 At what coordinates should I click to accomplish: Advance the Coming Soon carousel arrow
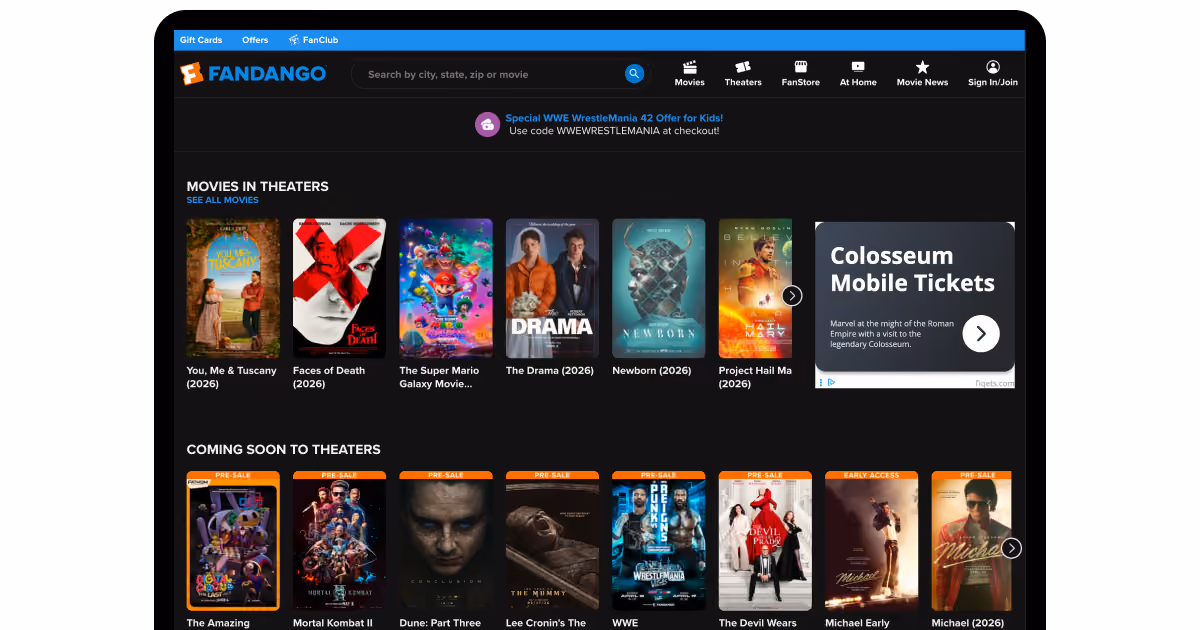point(1012,548)
